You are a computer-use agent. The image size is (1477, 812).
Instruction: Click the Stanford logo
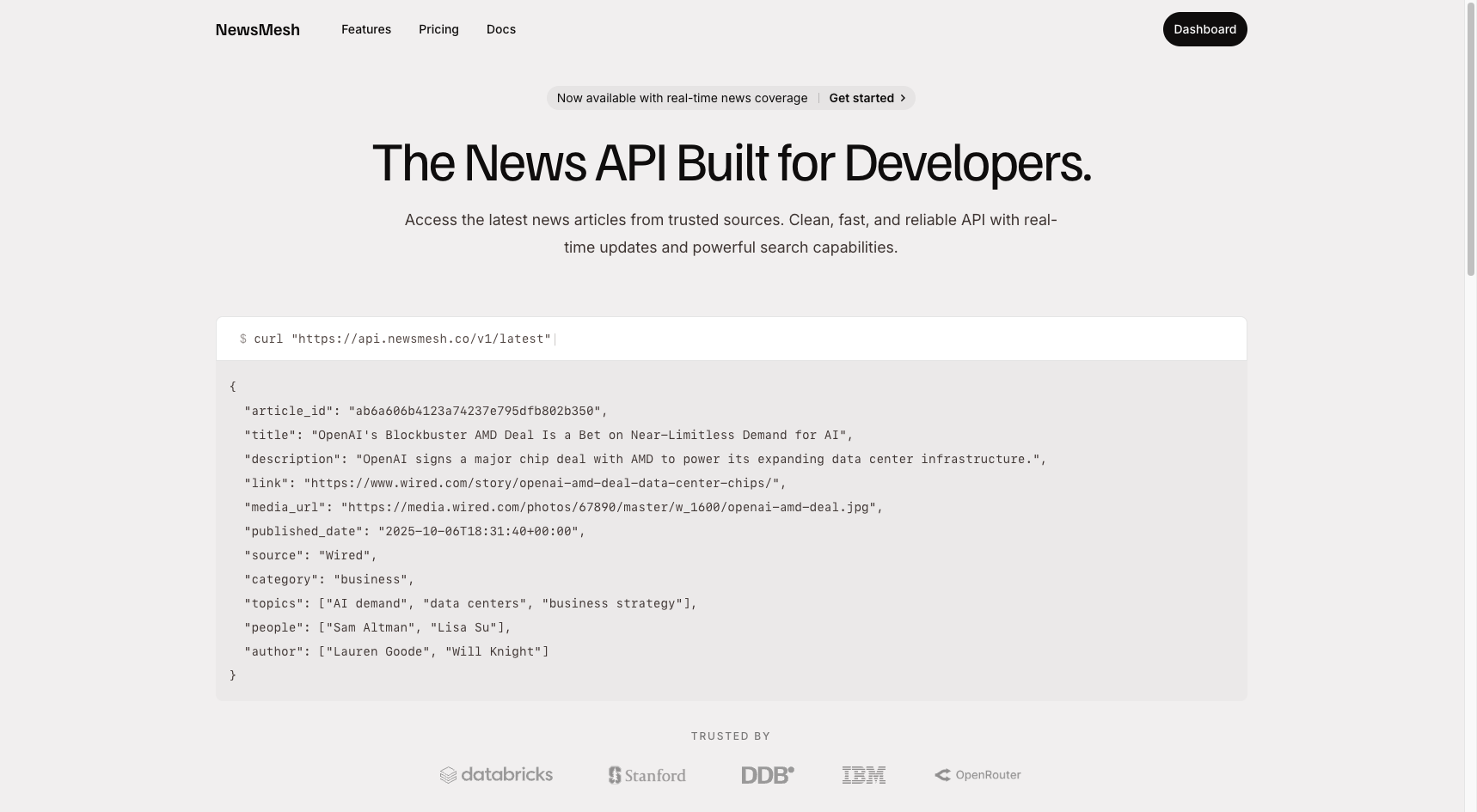(x=647, y=775)
